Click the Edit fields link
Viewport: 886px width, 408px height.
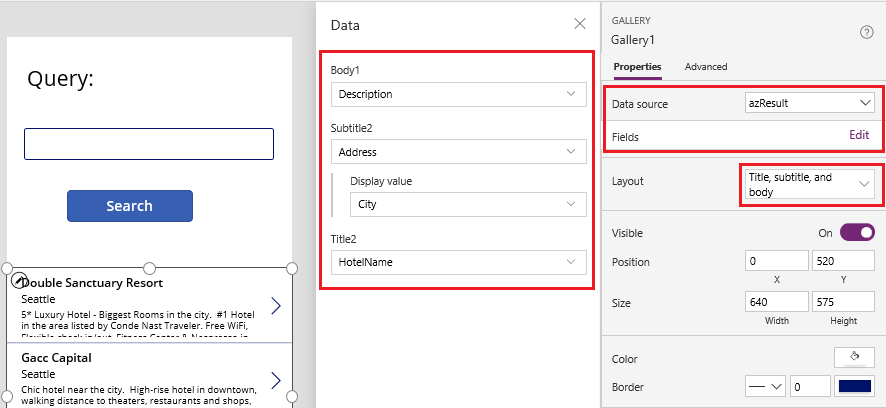point(859,135)
